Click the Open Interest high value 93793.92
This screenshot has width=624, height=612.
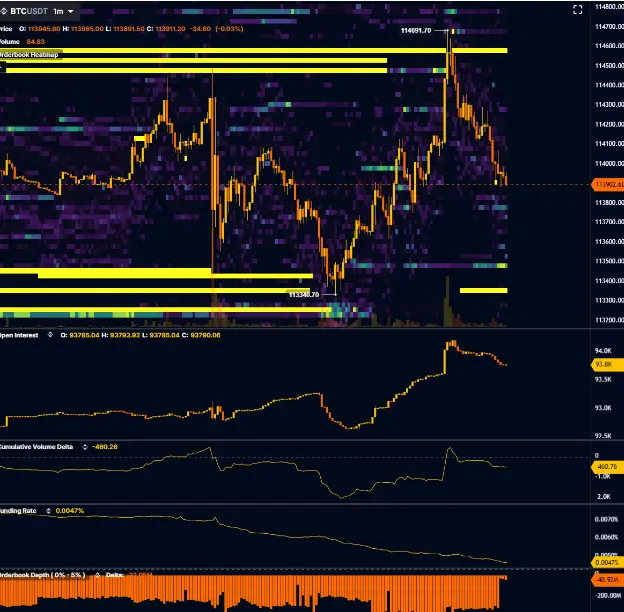tap(125, 335)
